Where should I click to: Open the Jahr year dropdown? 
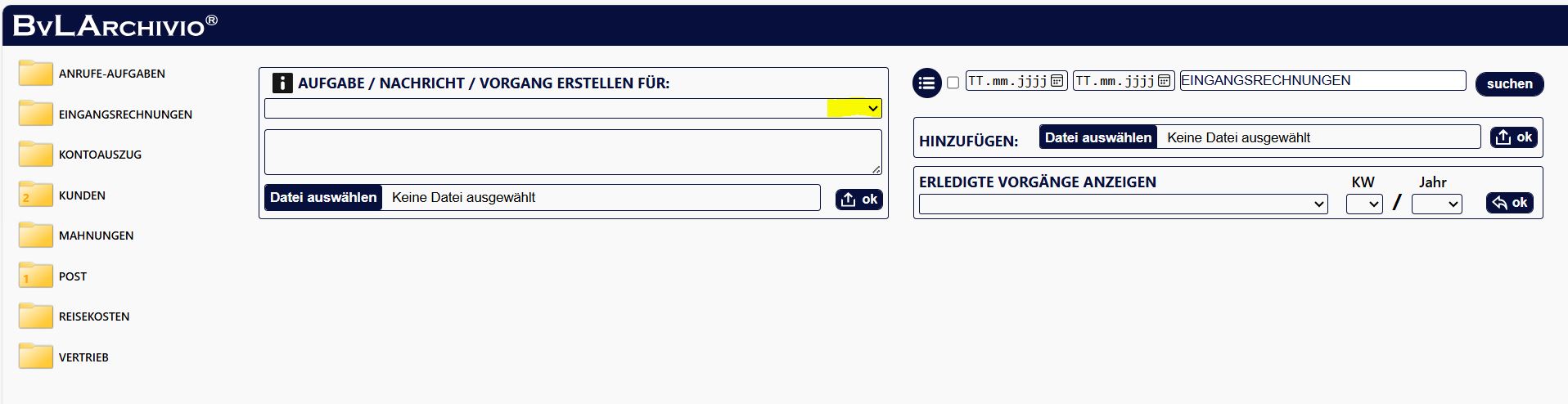[x=1436, y=204]
